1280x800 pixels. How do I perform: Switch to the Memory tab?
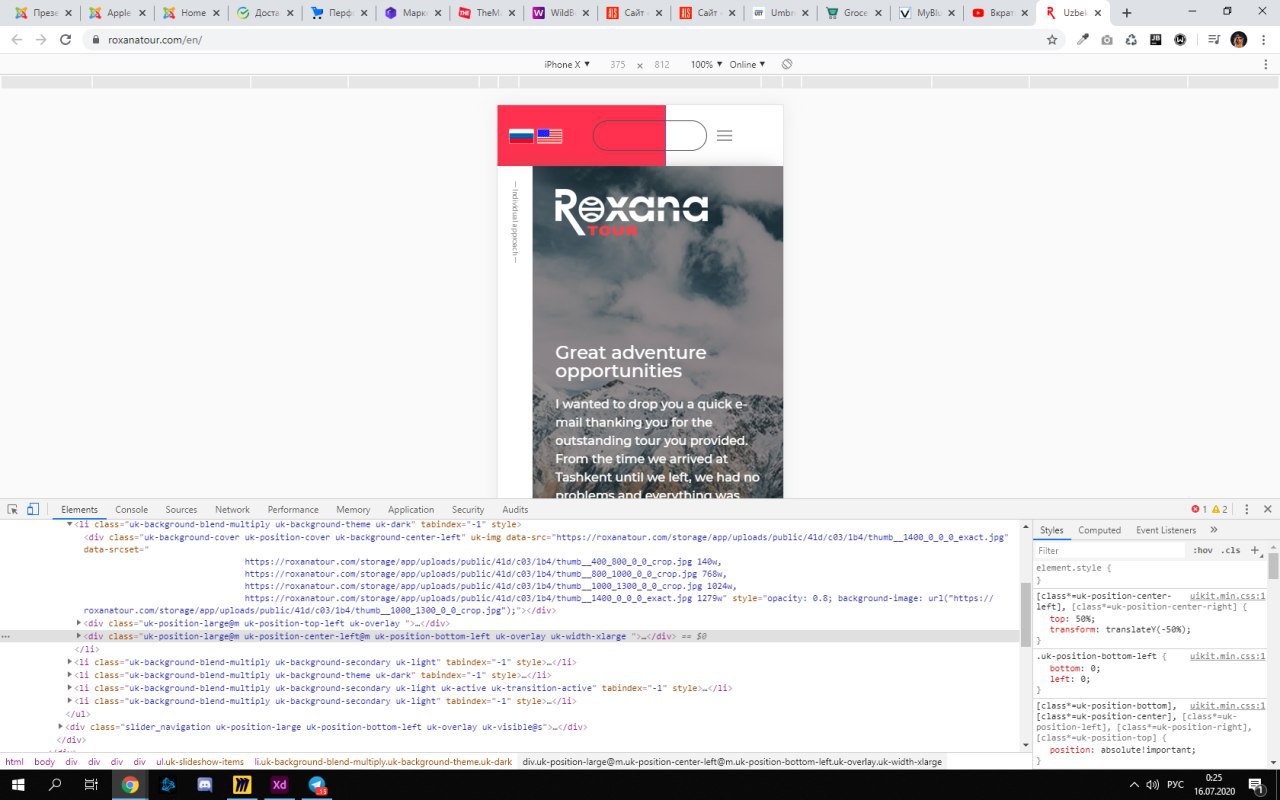pos(353,510)
